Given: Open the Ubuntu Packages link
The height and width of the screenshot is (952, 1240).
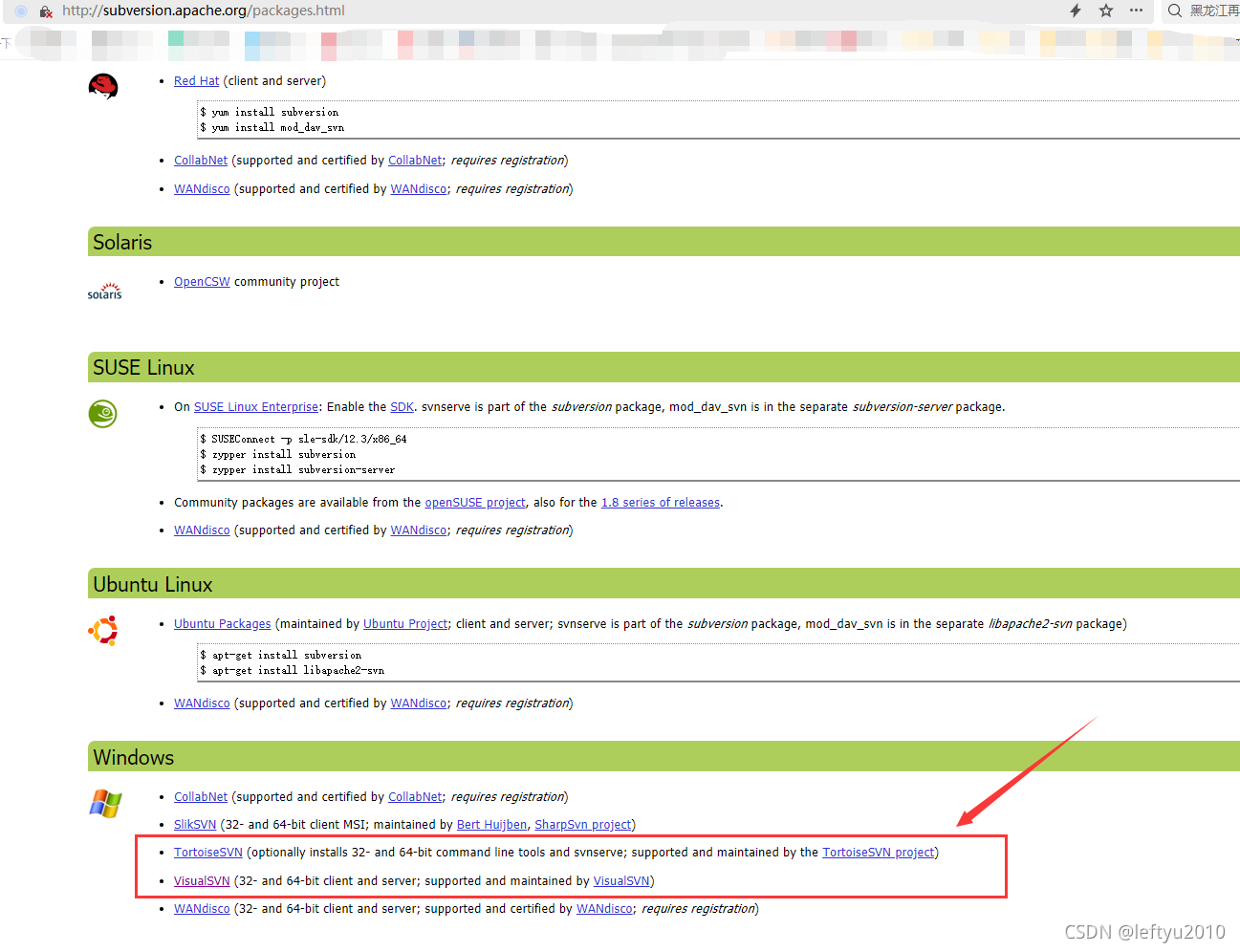Looking at the screenshot, I should [x=223, y=624].
